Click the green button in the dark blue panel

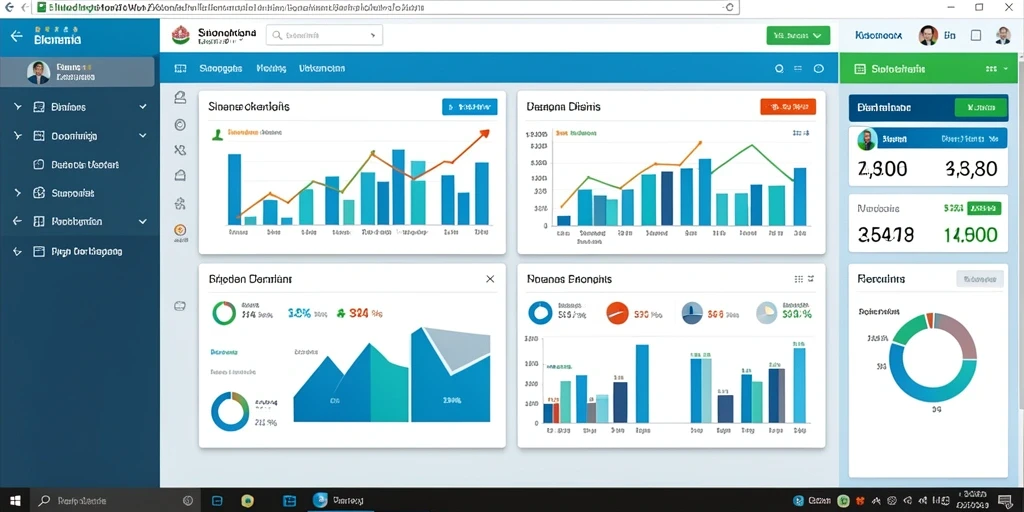tap(980, 108)
